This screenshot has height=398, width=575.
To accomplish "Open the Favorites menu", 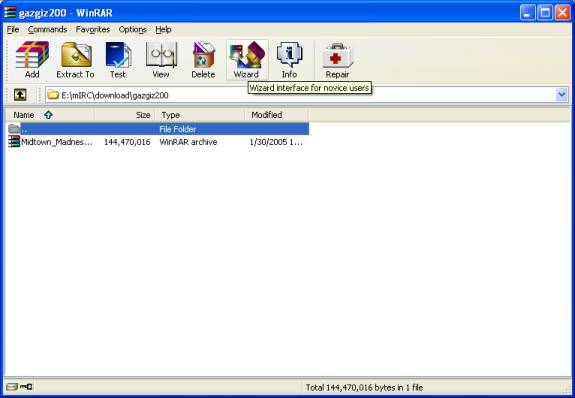I will [93, 29].
